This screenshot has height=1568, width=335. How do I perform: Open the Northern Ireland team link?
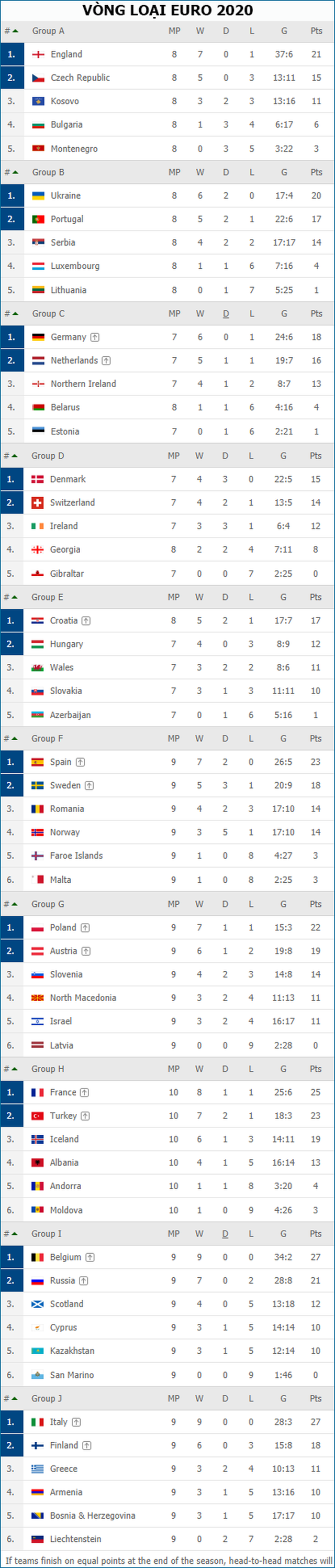83,384
